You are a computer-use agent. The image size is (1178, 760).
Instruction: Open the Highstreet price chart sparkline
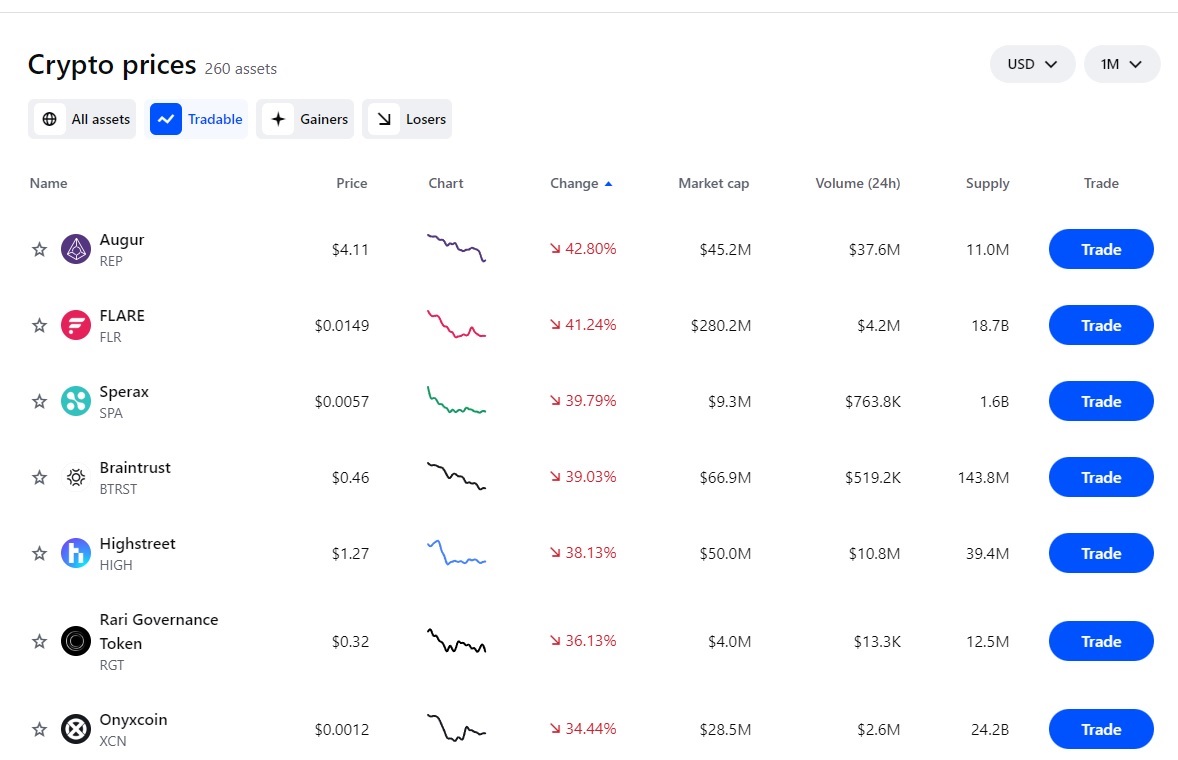click(x=456, y=553)
